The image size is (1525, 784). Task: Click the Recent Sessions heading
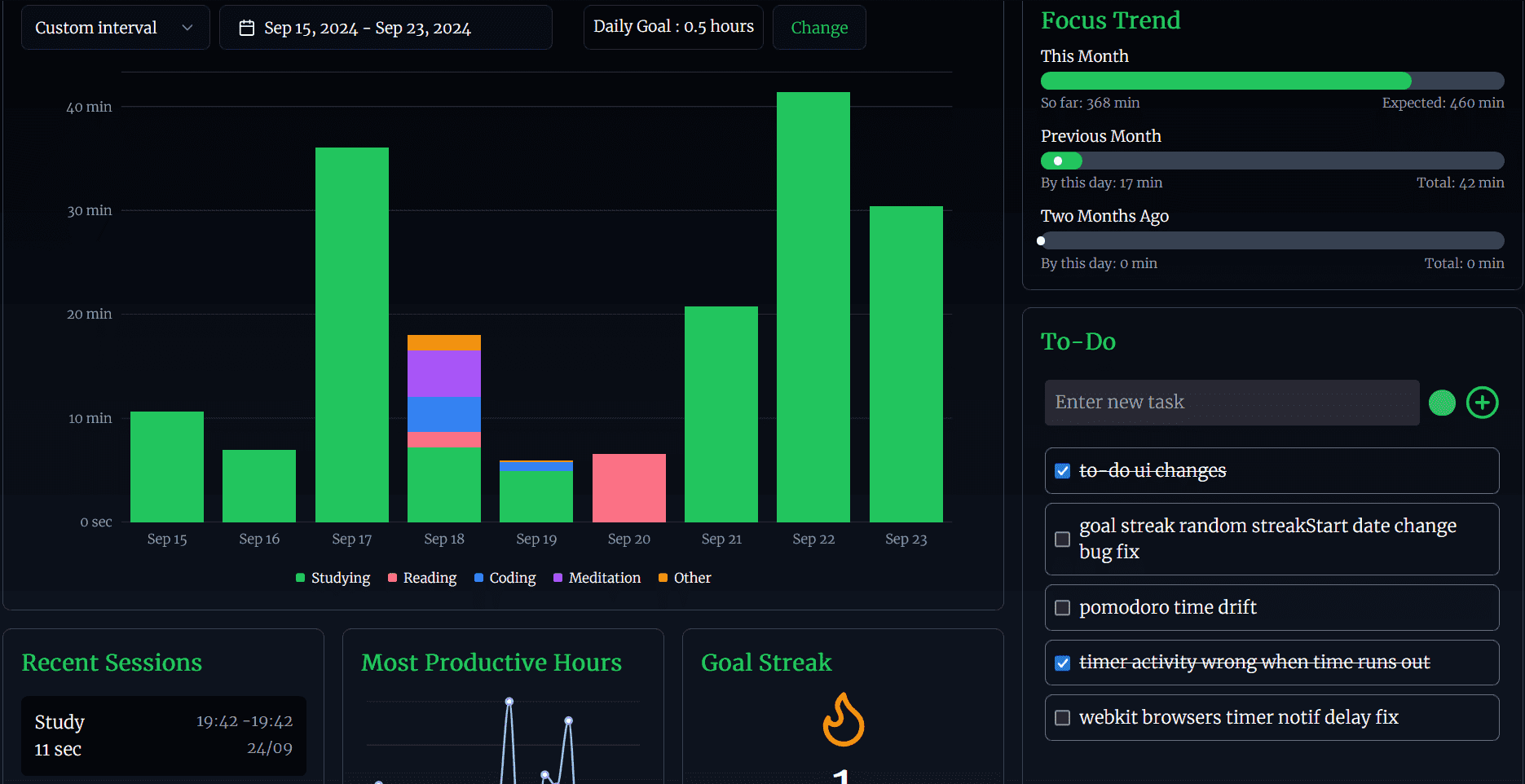coord(112,663)
